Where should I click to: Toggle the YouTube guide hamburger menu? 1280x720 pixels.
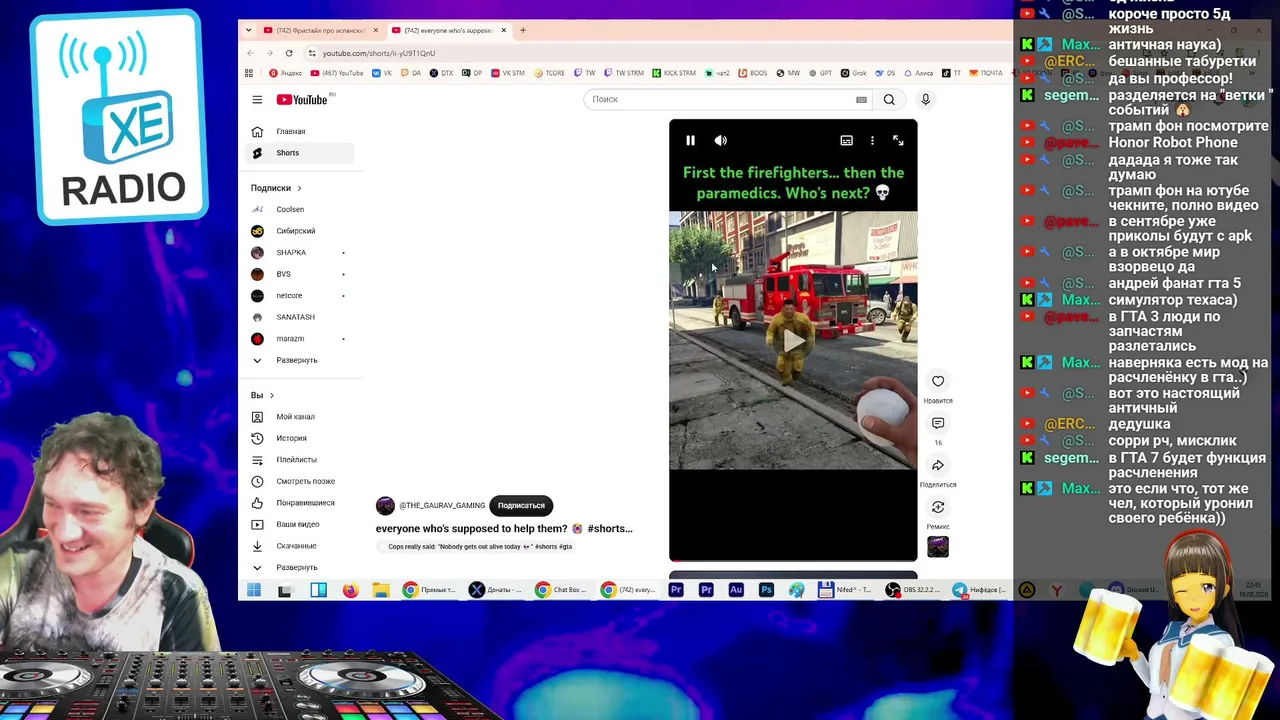click(257, 99)
